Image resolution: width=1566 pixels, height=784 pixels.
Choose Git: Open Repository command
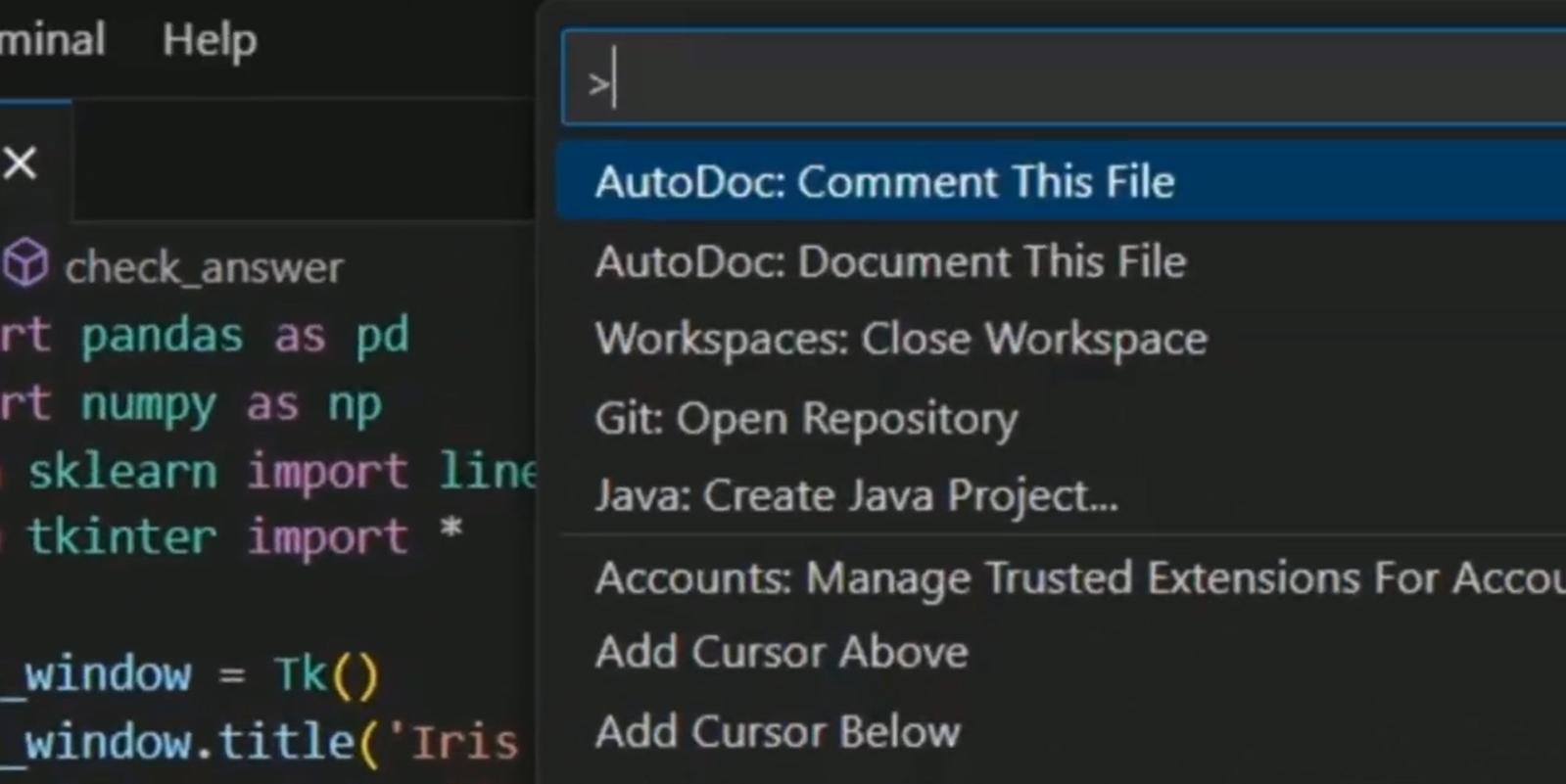click(1062, 418)
